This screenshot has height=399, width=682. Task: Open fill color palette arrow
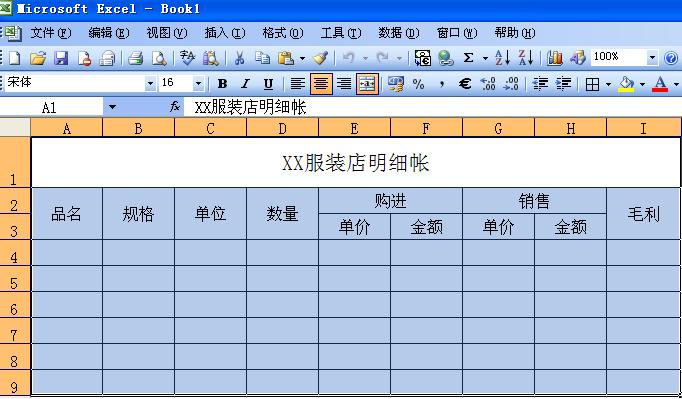click(x=642, y=84)
